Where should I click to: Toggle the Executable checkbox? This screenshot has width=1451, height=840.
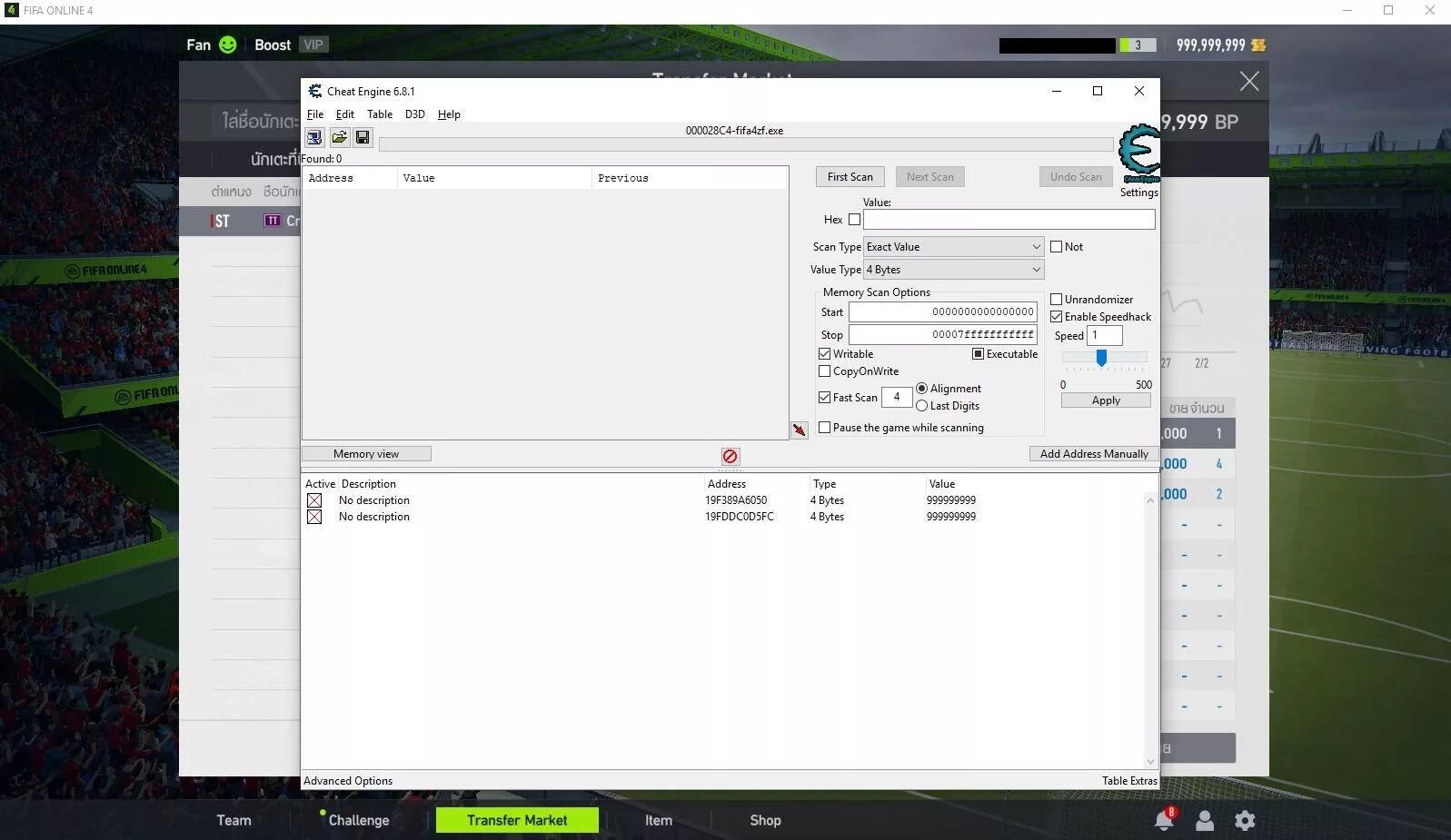coord(978,354)
